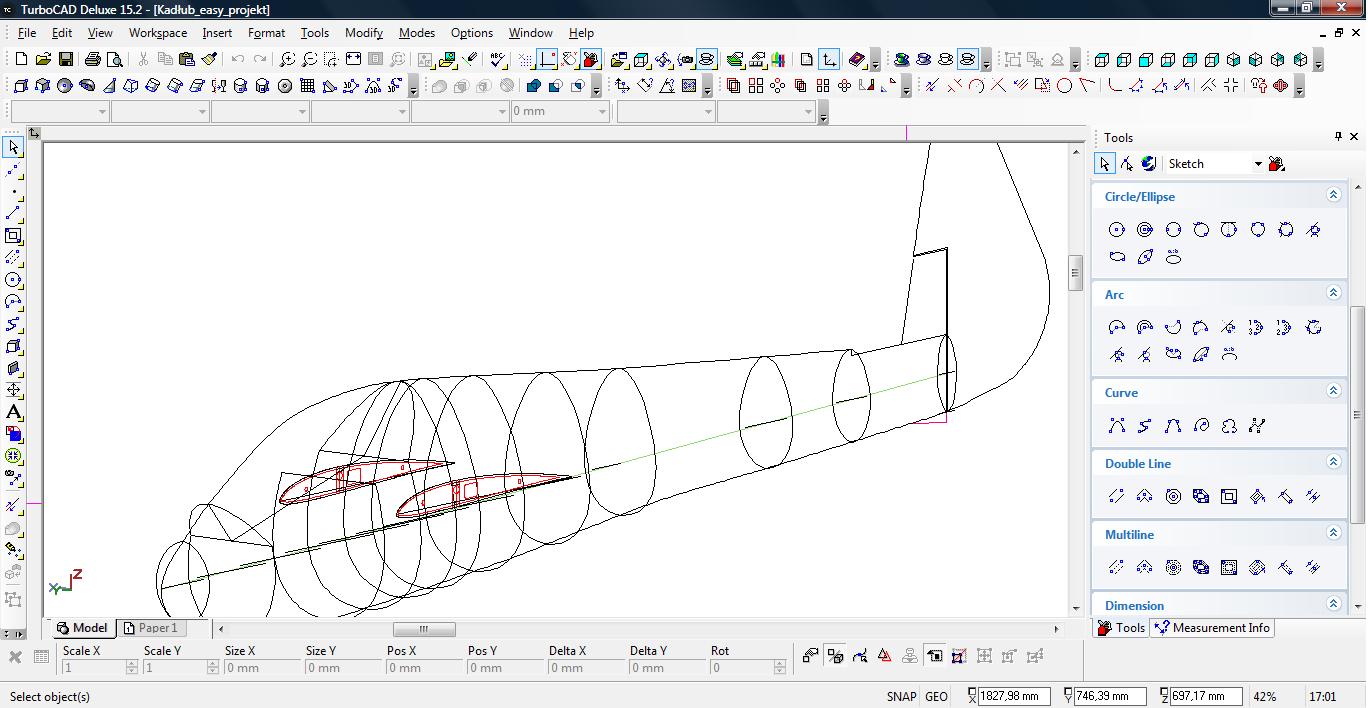1368x708 pixels.
Task: Toggle SNAP mode in status bar
Action: [x=900, y=696]
